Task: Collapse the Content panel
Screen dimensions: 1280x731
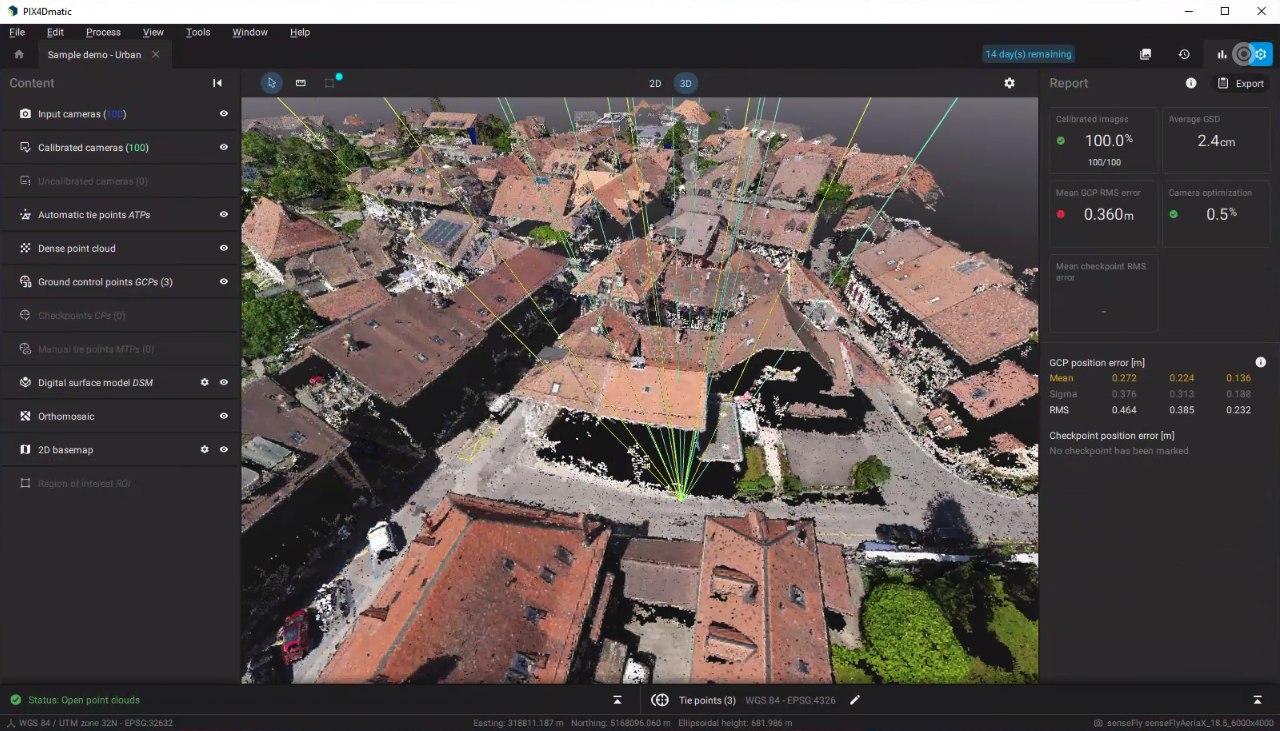Action: coord(217,83)
